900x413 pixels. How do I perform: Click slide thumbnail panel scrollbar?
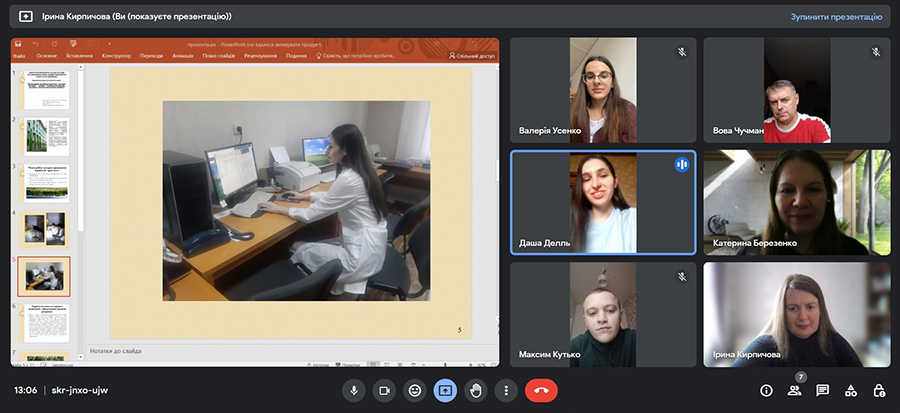(x=81, y=151)
